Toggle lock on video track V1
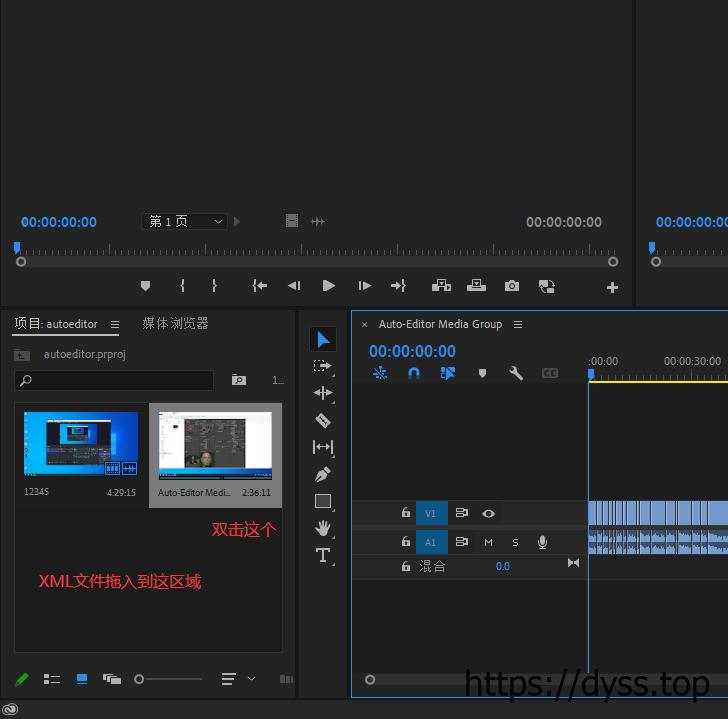The image size is (728, 719). coord(406,512)
